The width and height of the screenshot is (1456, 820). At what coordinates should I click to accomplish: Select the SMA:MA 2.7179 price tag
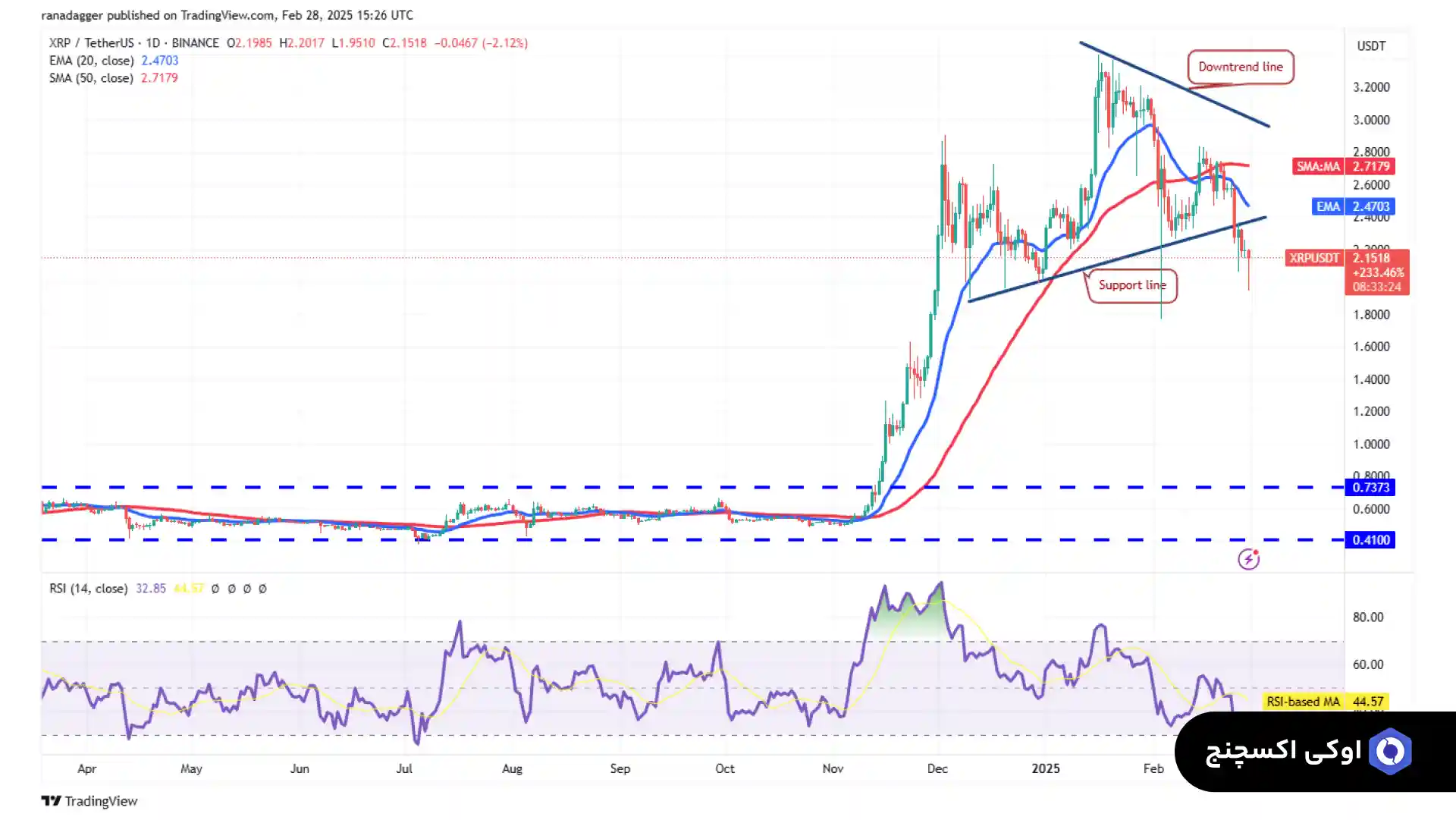(x=1343, y=166)
